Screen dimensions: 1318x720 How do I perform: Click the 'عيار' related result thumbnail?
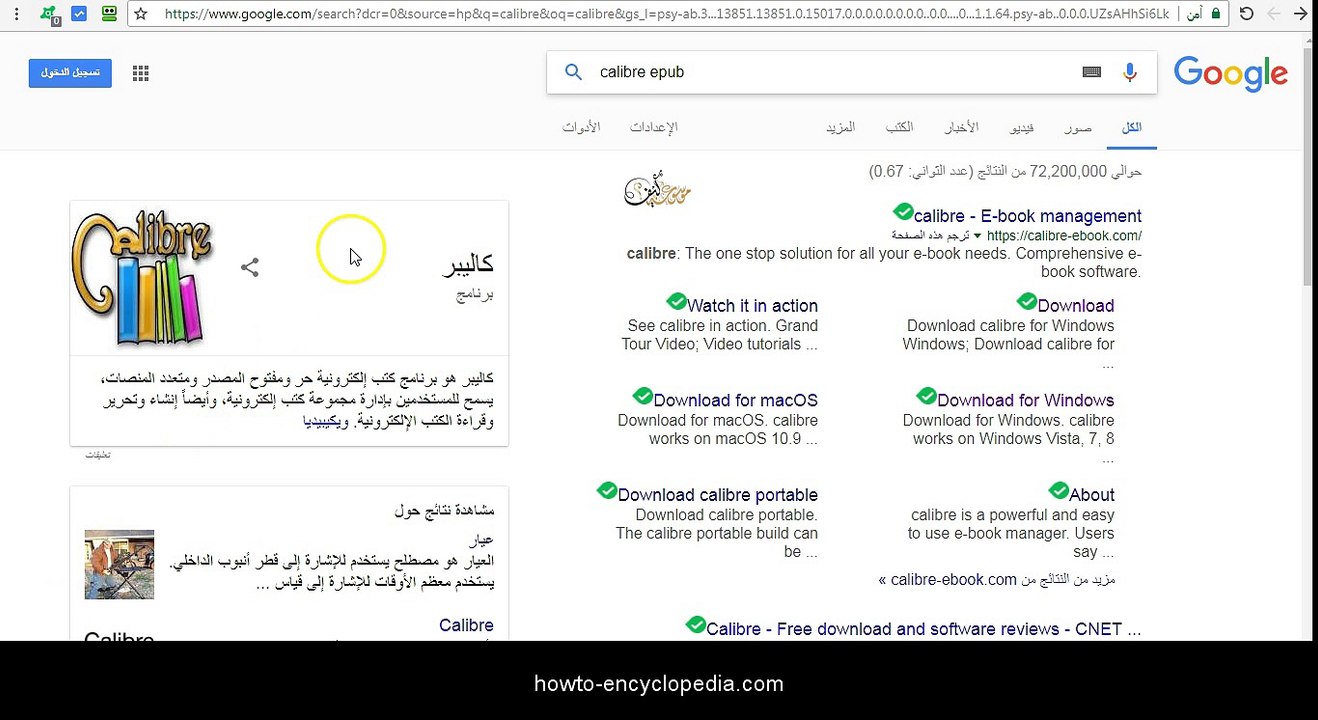[119, 564]
